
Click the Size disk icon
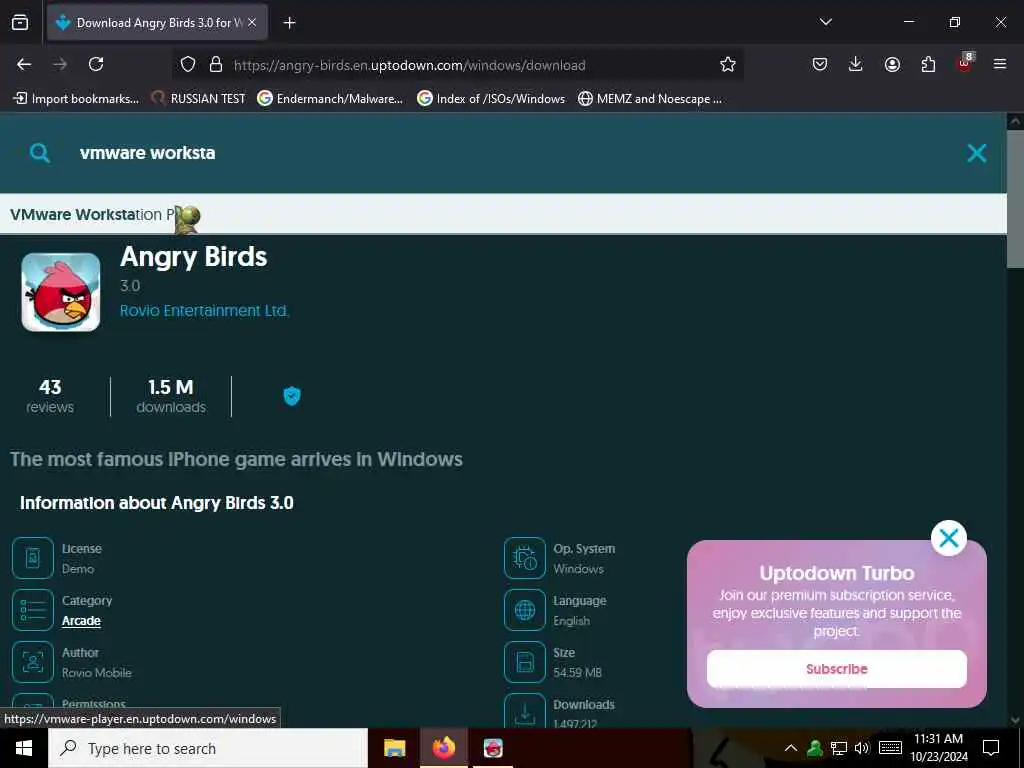524,662
